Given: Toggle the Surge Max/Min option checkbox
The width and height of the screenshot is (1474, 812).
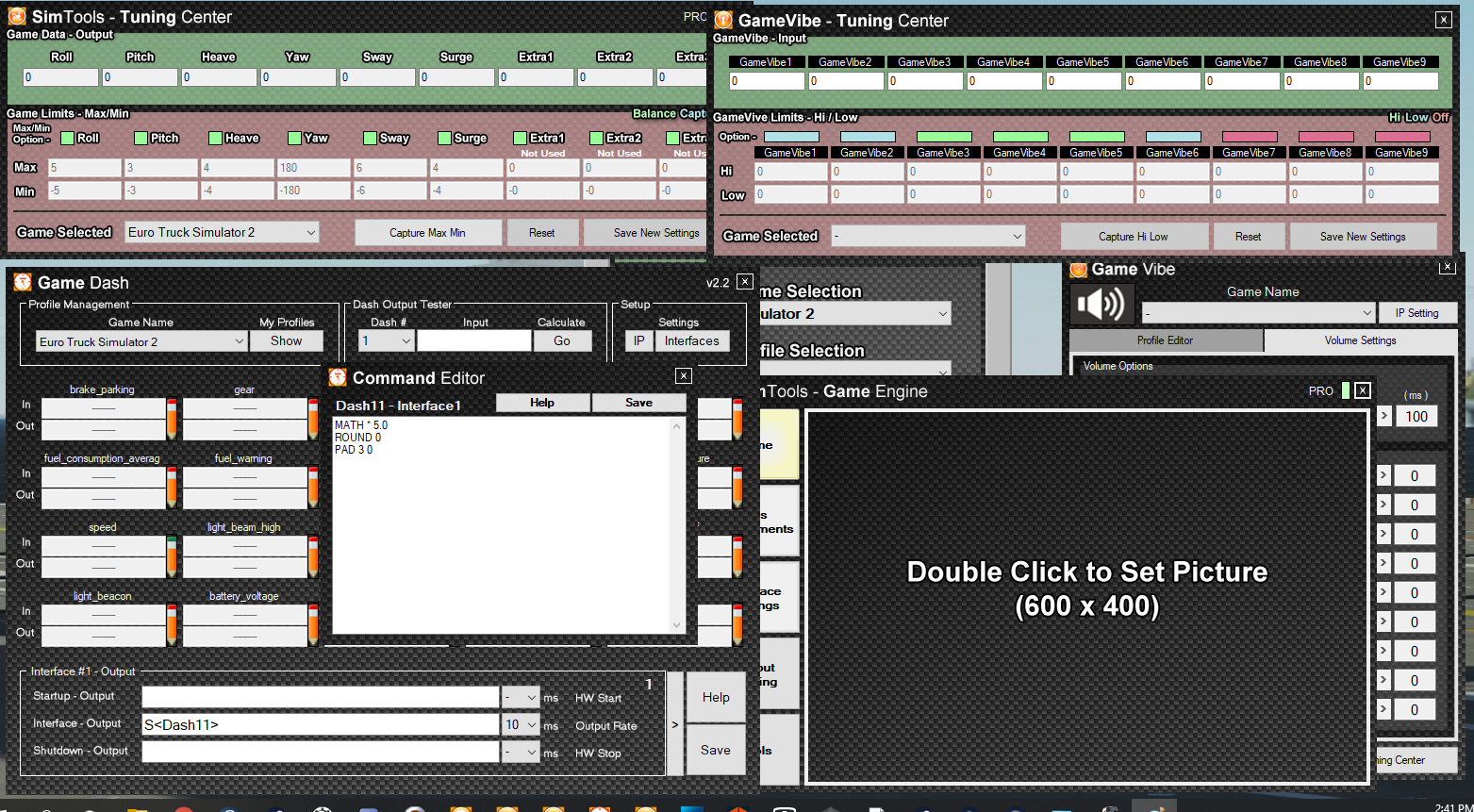Looking at the screenshot, I should pyautogui.click(x=444, y=138).
